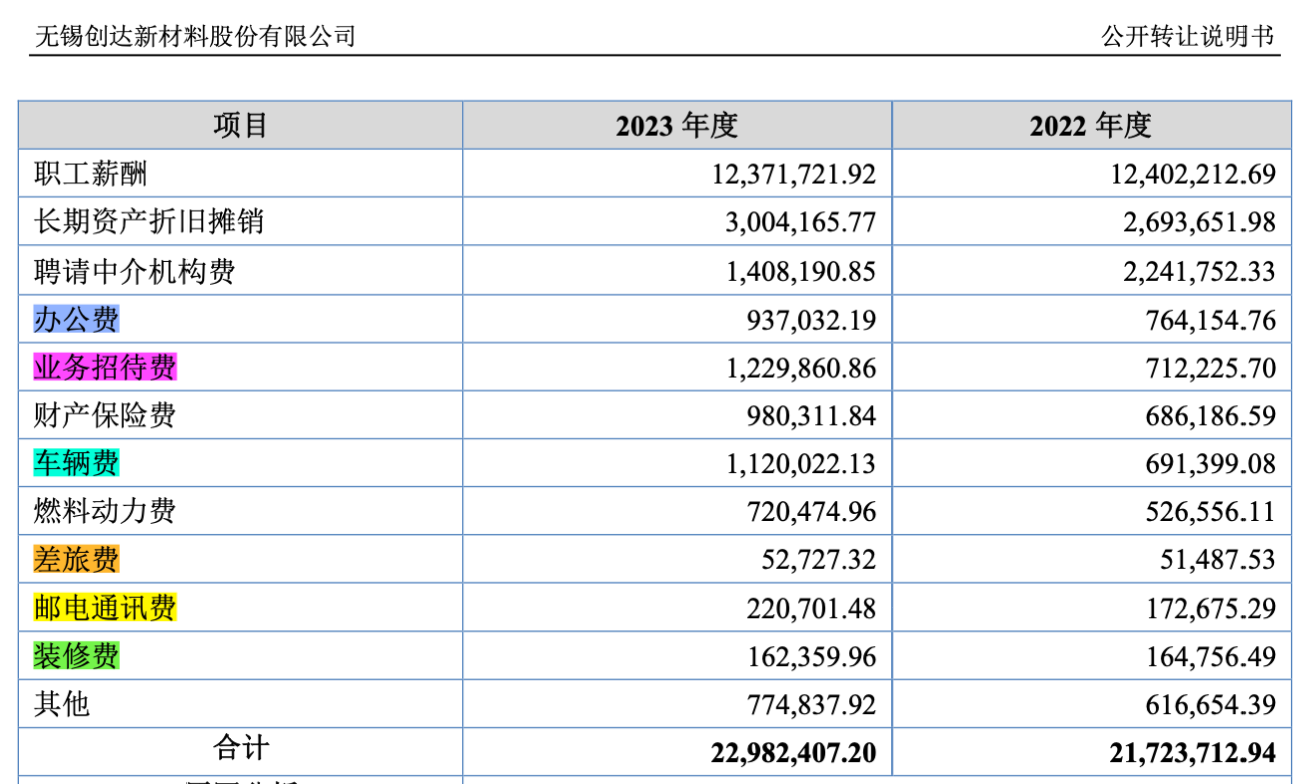Screen dimensions: 1300x784
Task: Click the 聘请中介机构费 row label
Action: pyautogui.click(x=134, y=271)
